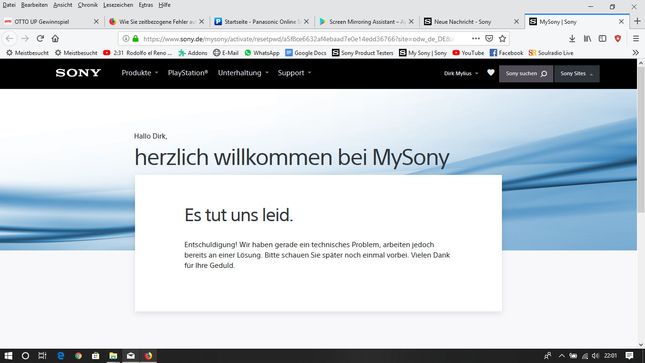Open the Firefox home page icon

(55, 39)
